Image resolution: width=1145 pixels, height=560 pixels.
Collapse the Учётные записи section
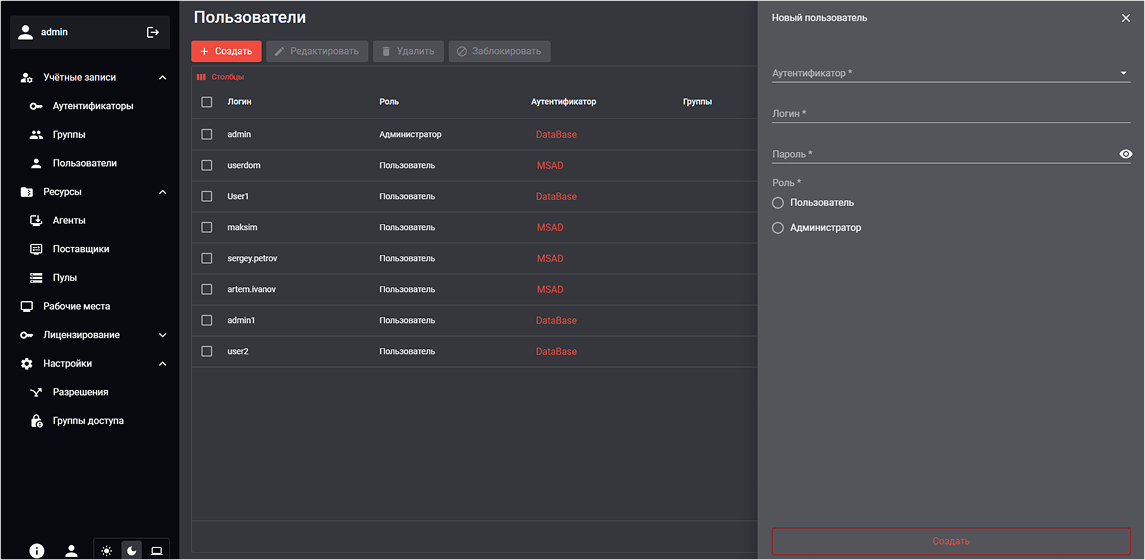[163, 77]
